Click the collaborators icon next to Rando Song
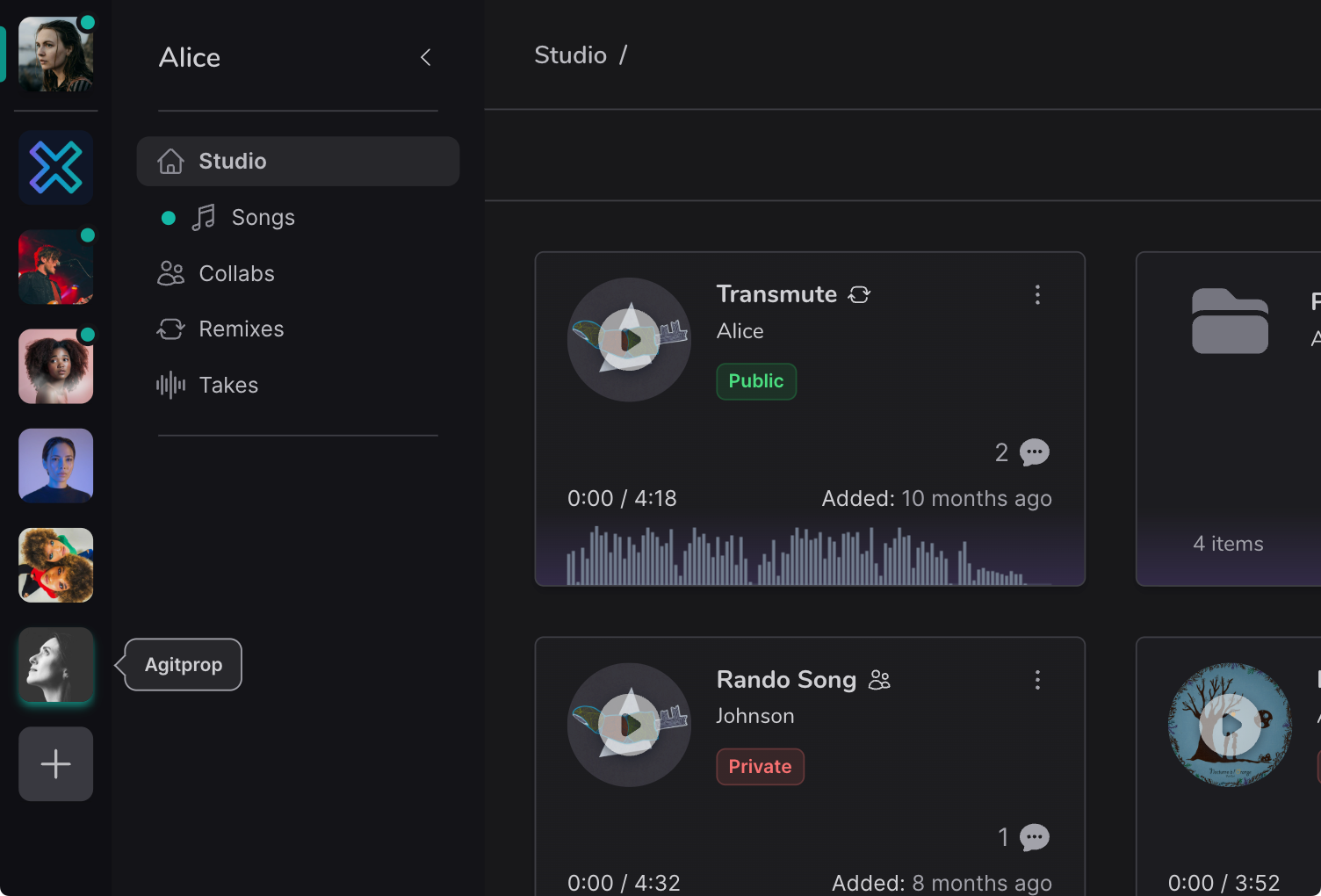The width and height of the screenshot is (1321, 896). pos(879,679)
